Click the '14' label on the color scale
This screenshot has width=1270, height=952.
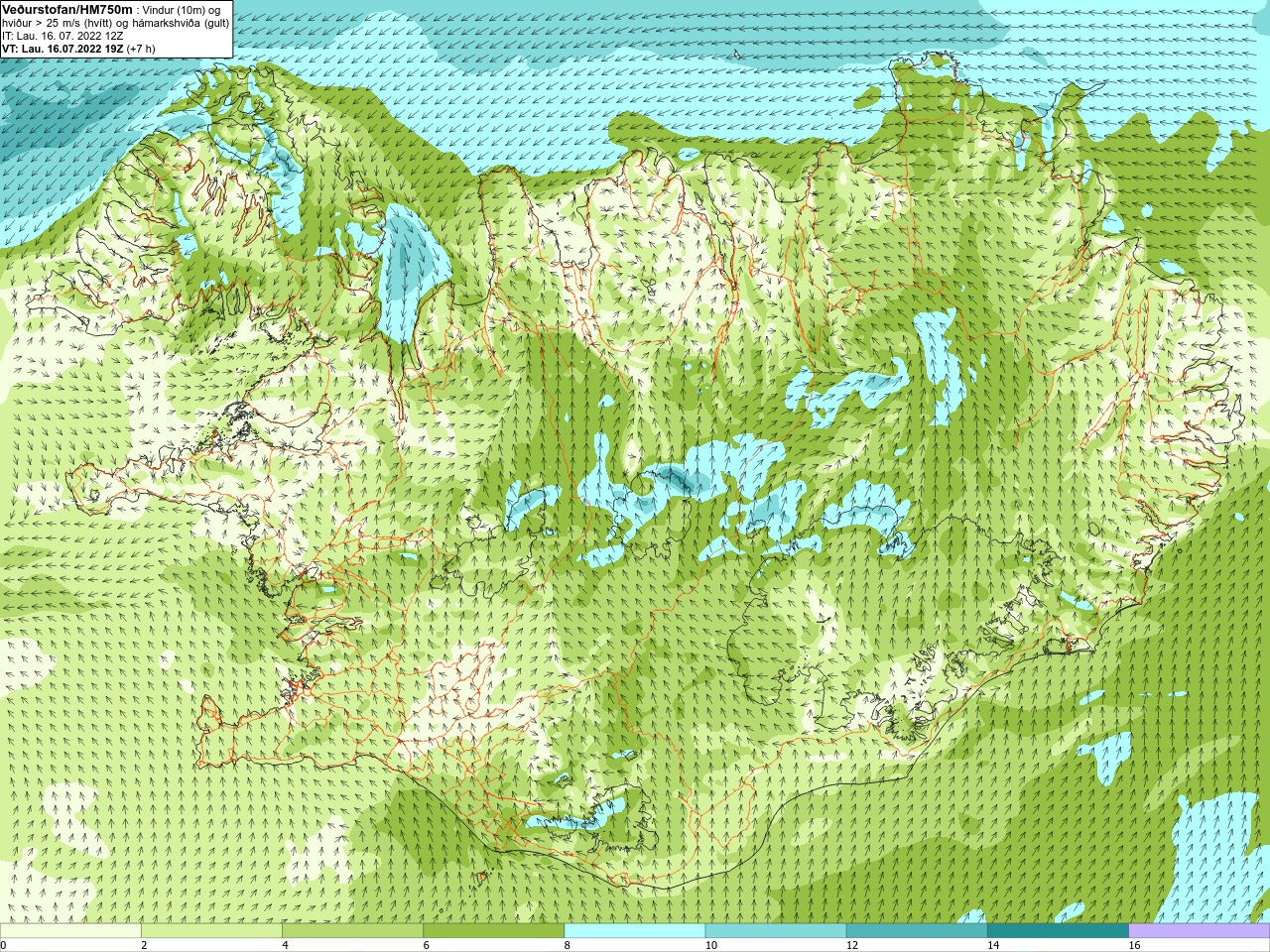point(993,945)
